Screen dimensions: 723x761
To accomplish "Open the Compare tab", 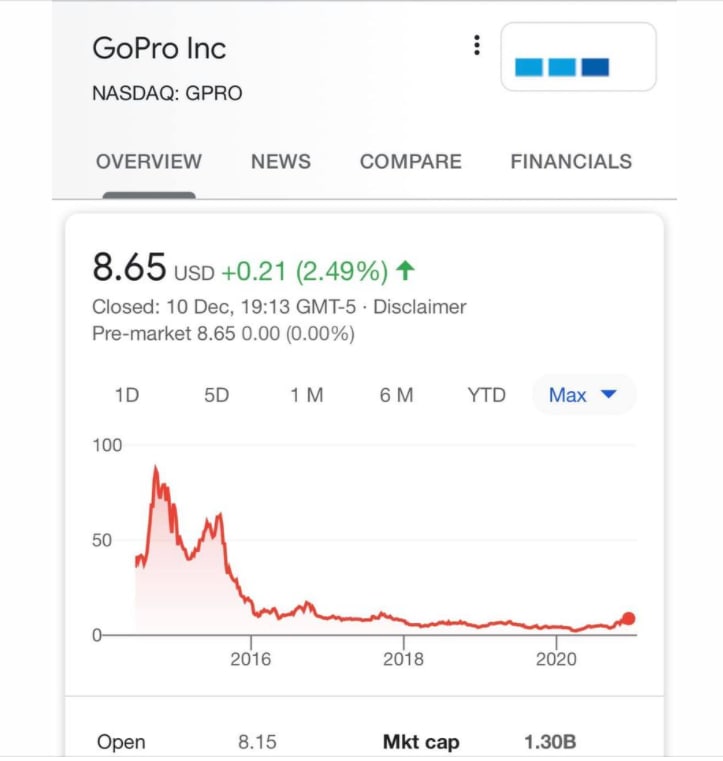I will coord(411,162).
